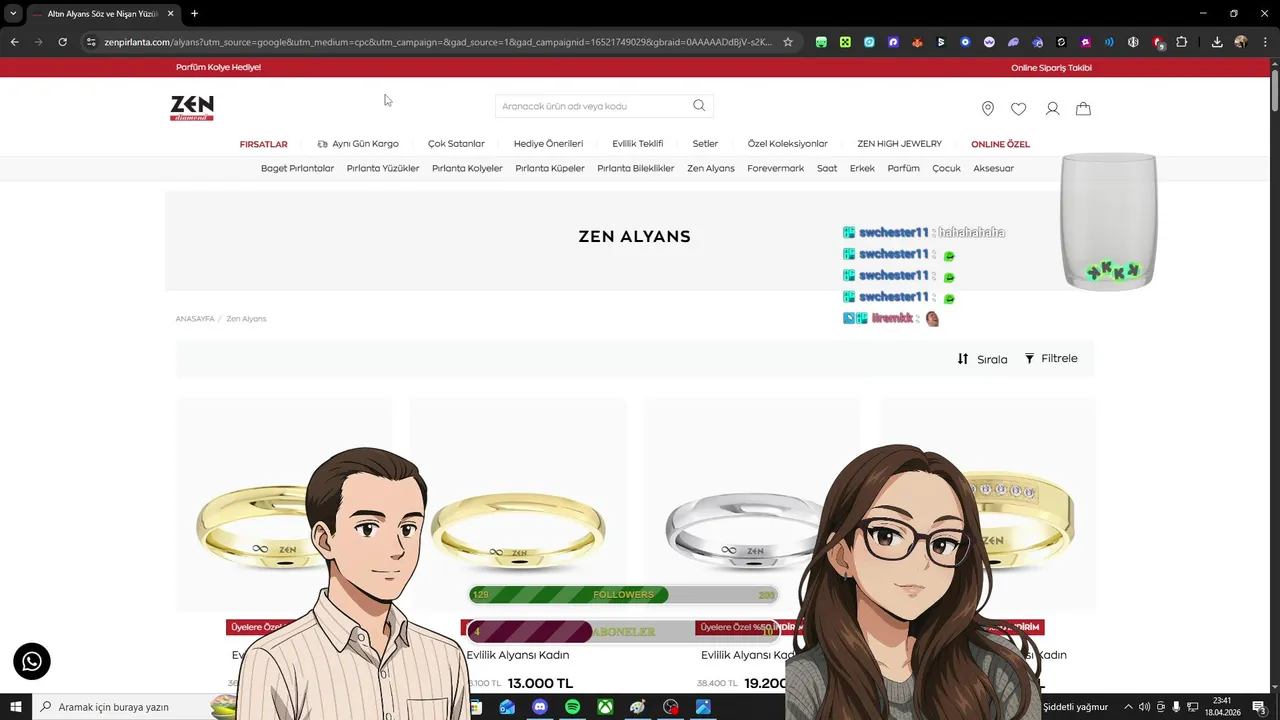Go to Pırlanta Kolyeler category
Viewport: 1280px width, 720px height.
(467, 168)
